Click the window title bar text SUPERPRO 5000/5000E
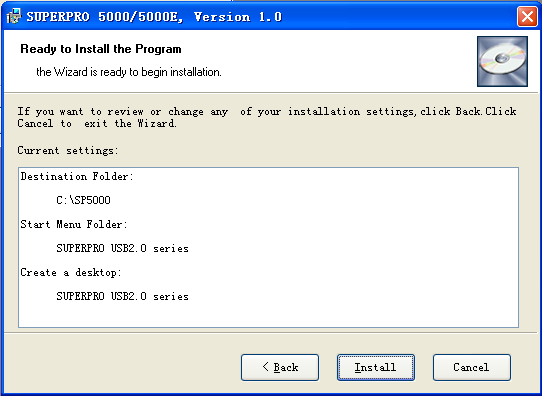 [x=105, y=17]
